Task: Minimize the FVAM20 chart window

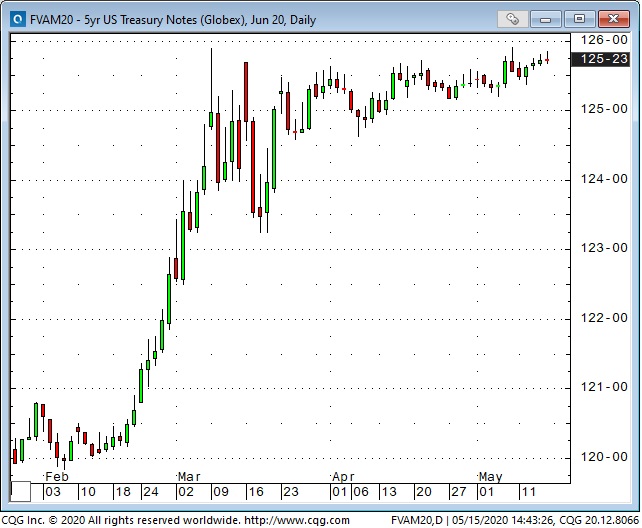Action: pos(545,19)
